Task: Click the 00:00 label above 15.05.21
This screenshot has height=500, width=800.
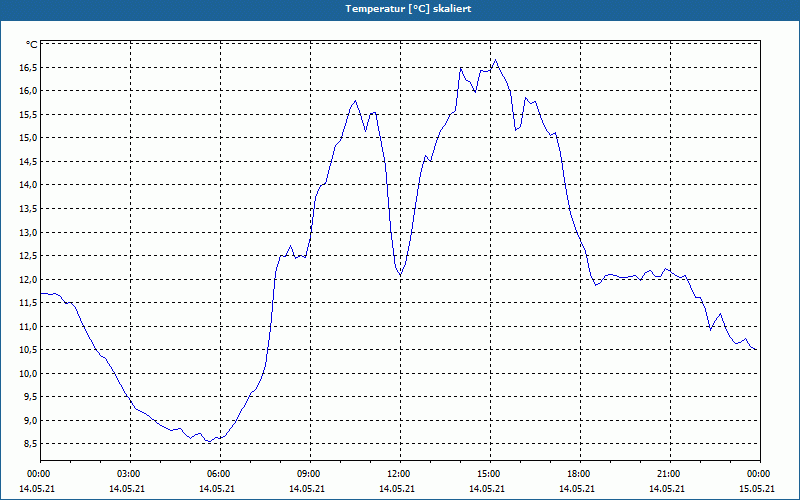Action: [760, 474]
